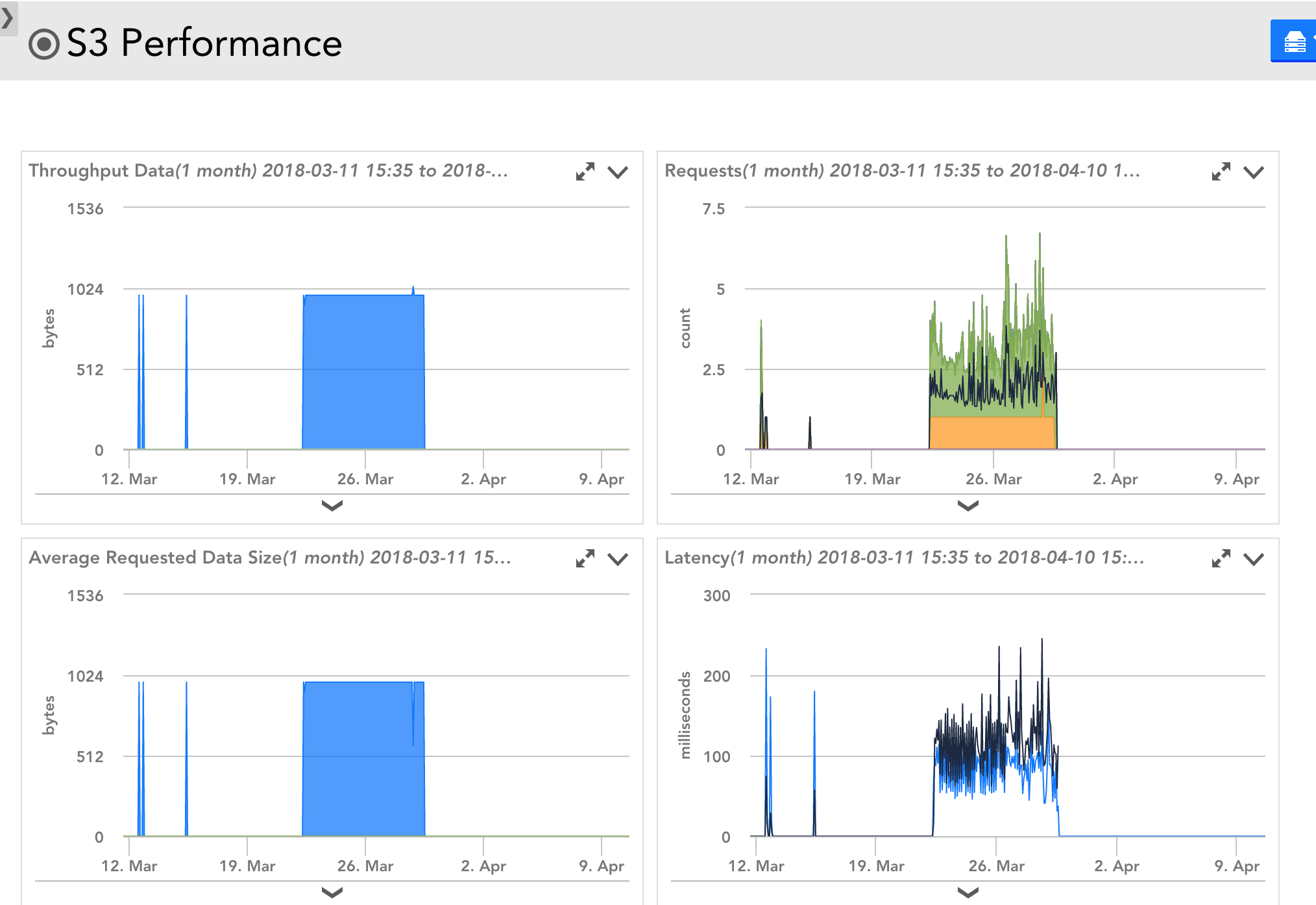Expand Throughput Data graph to full screen
This screenshot has width=1316, height=905.
[x=585, y=172]
